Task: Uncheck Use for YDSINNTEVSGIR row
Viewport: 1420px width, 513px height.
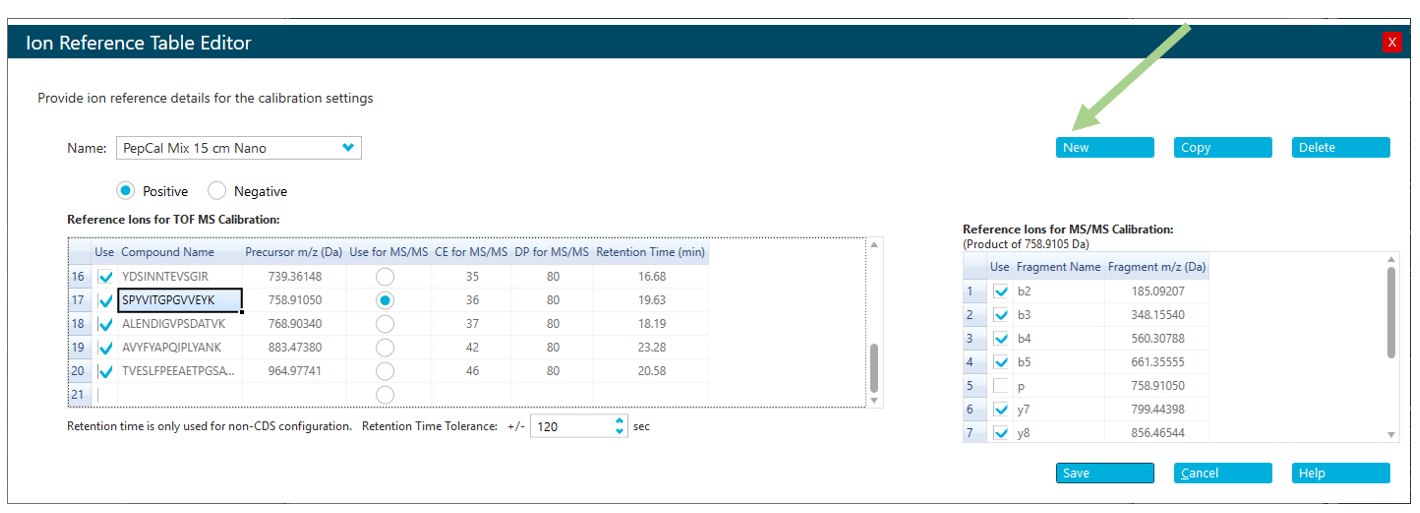Action: tap(105, 277)
